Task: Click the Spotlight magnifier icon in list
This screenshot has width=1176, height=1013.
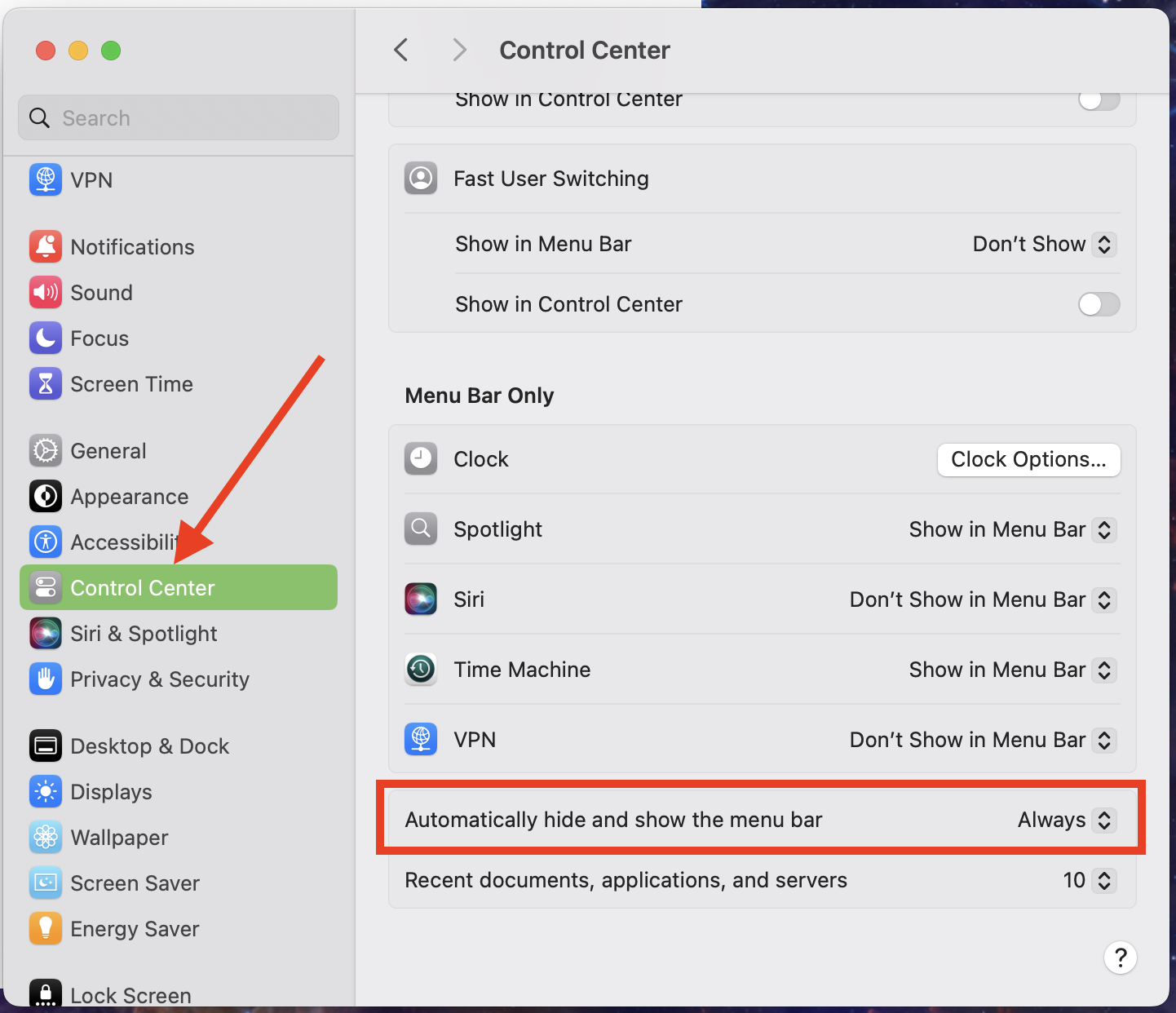Action: [421, 529]
